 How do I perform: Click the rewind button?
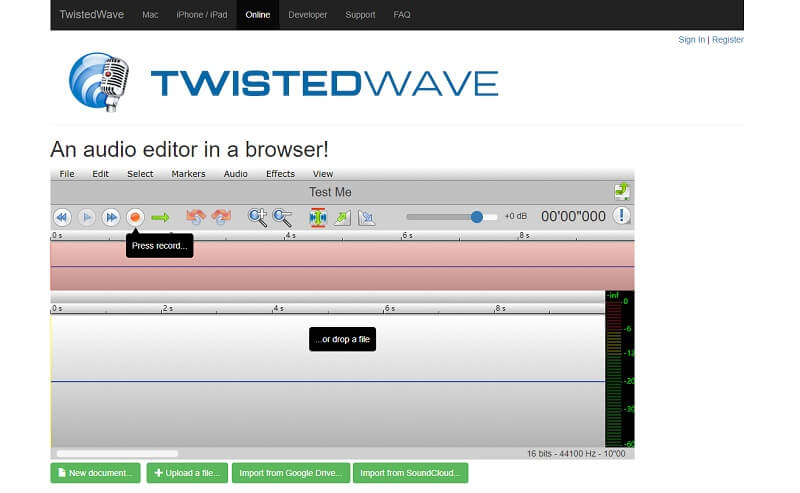click(x=62, y=217)
